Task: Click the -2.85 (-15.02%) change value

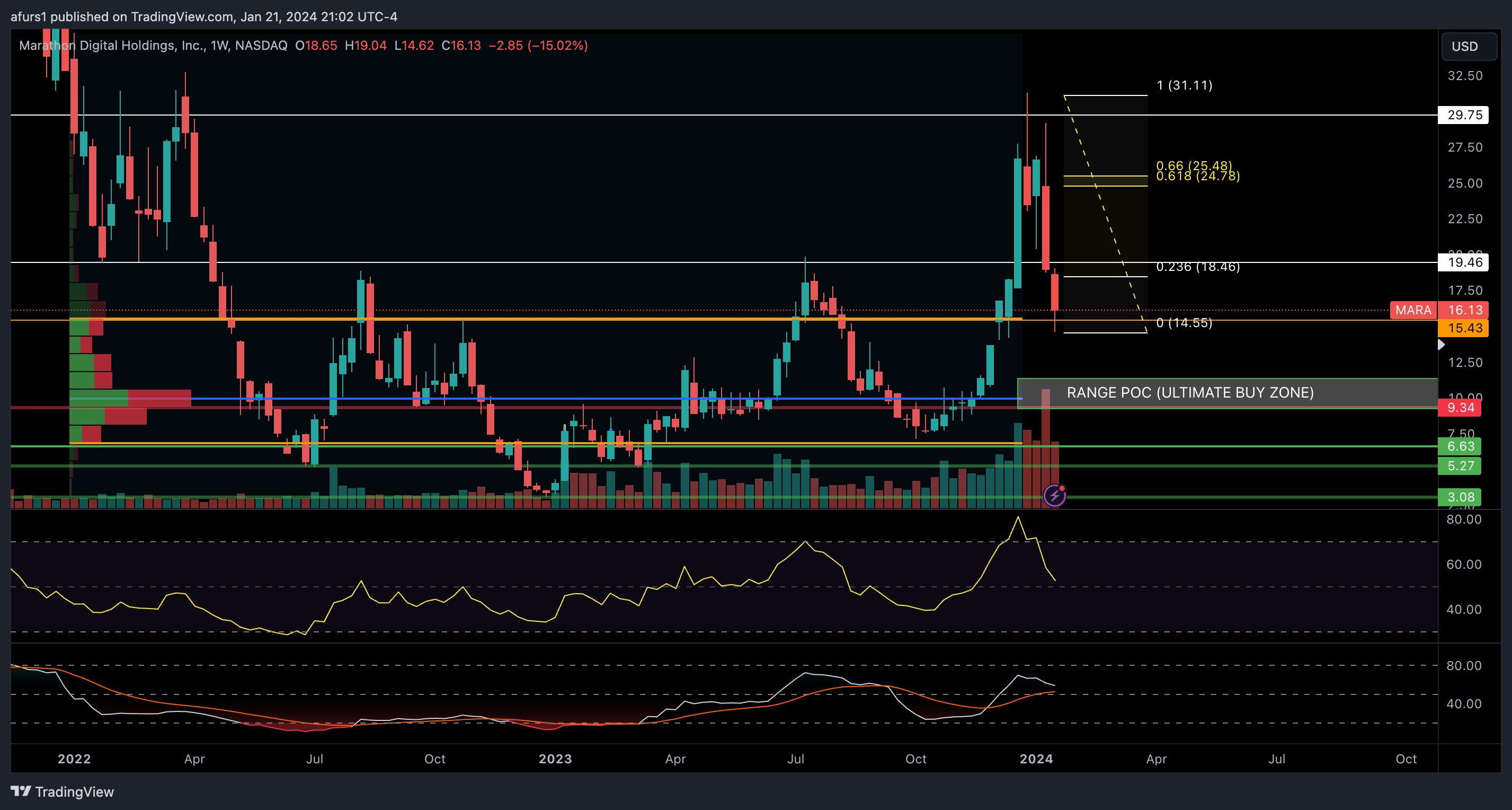Action: (x=538, y=45)
